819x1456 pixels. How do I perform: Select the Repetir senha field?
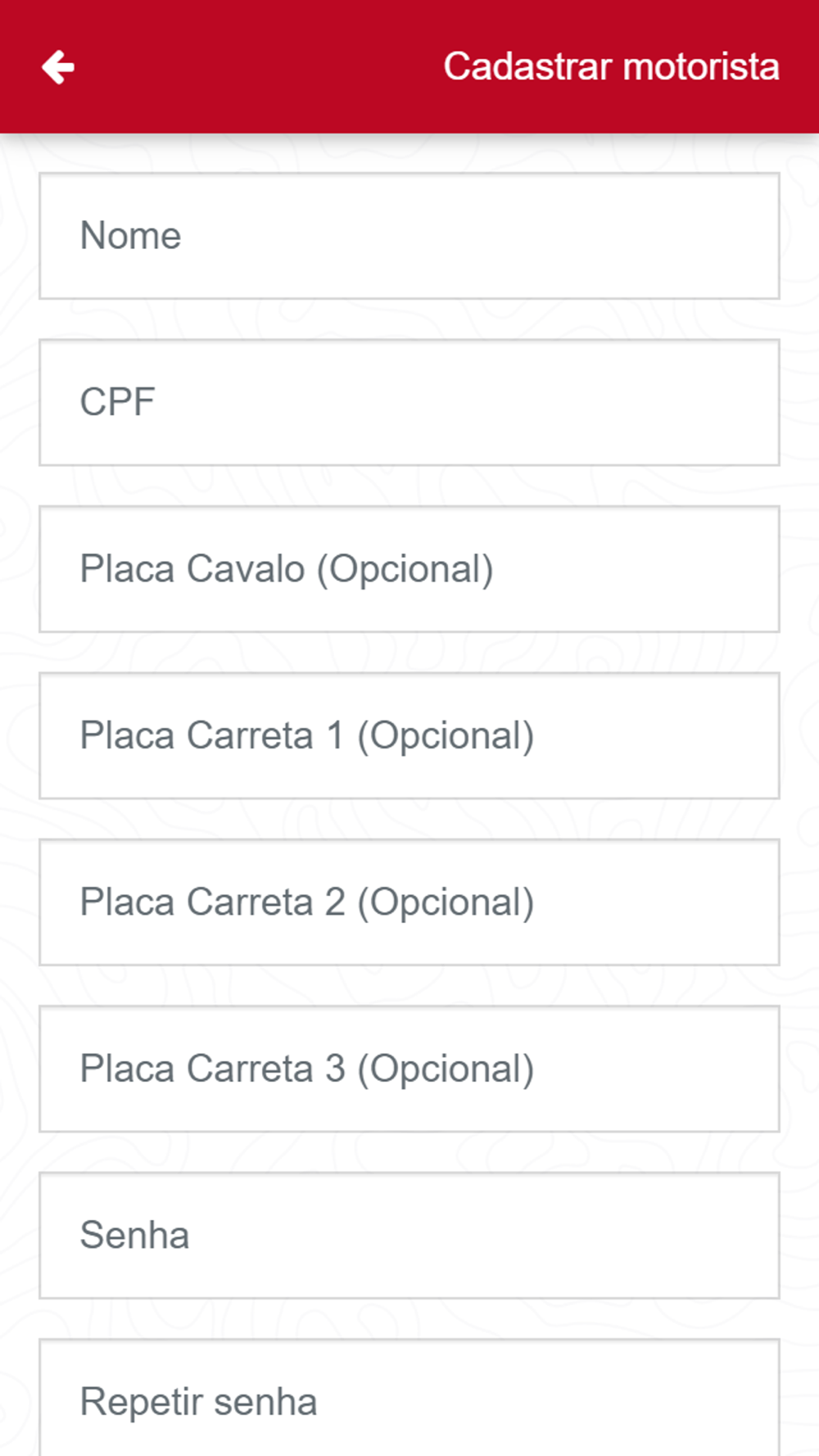pyautogui.click(x=409, y=1398)
